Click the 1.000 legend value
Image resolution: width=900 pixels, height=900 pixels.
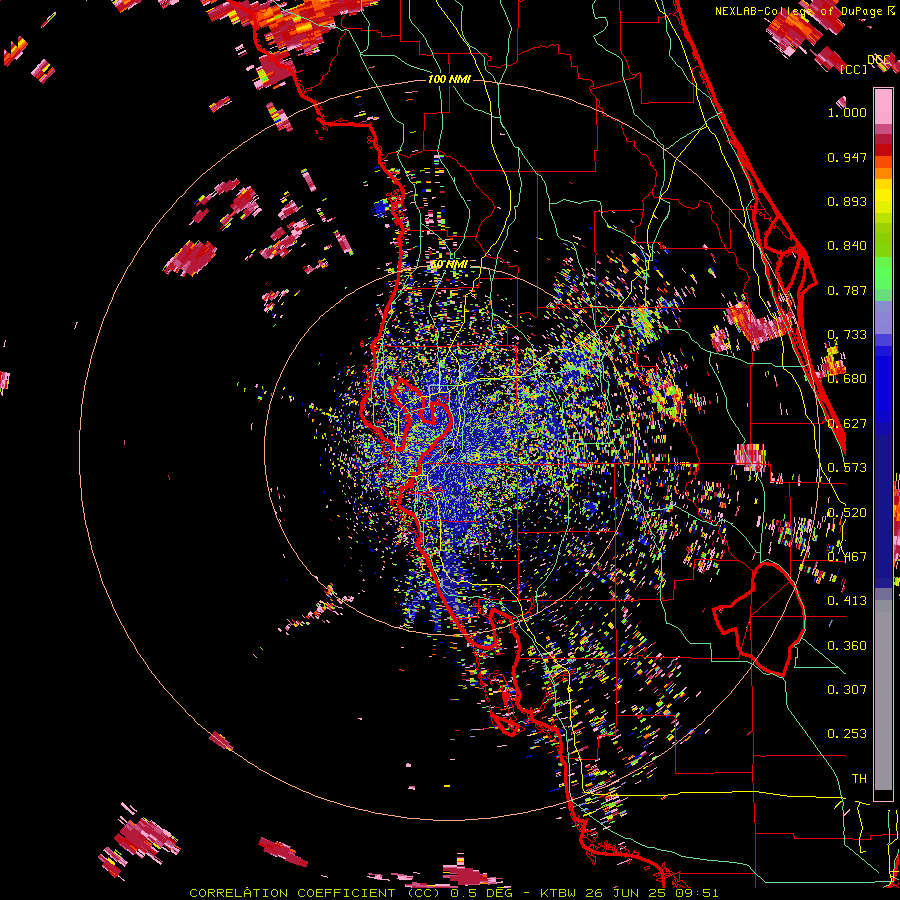pos(847,112)
